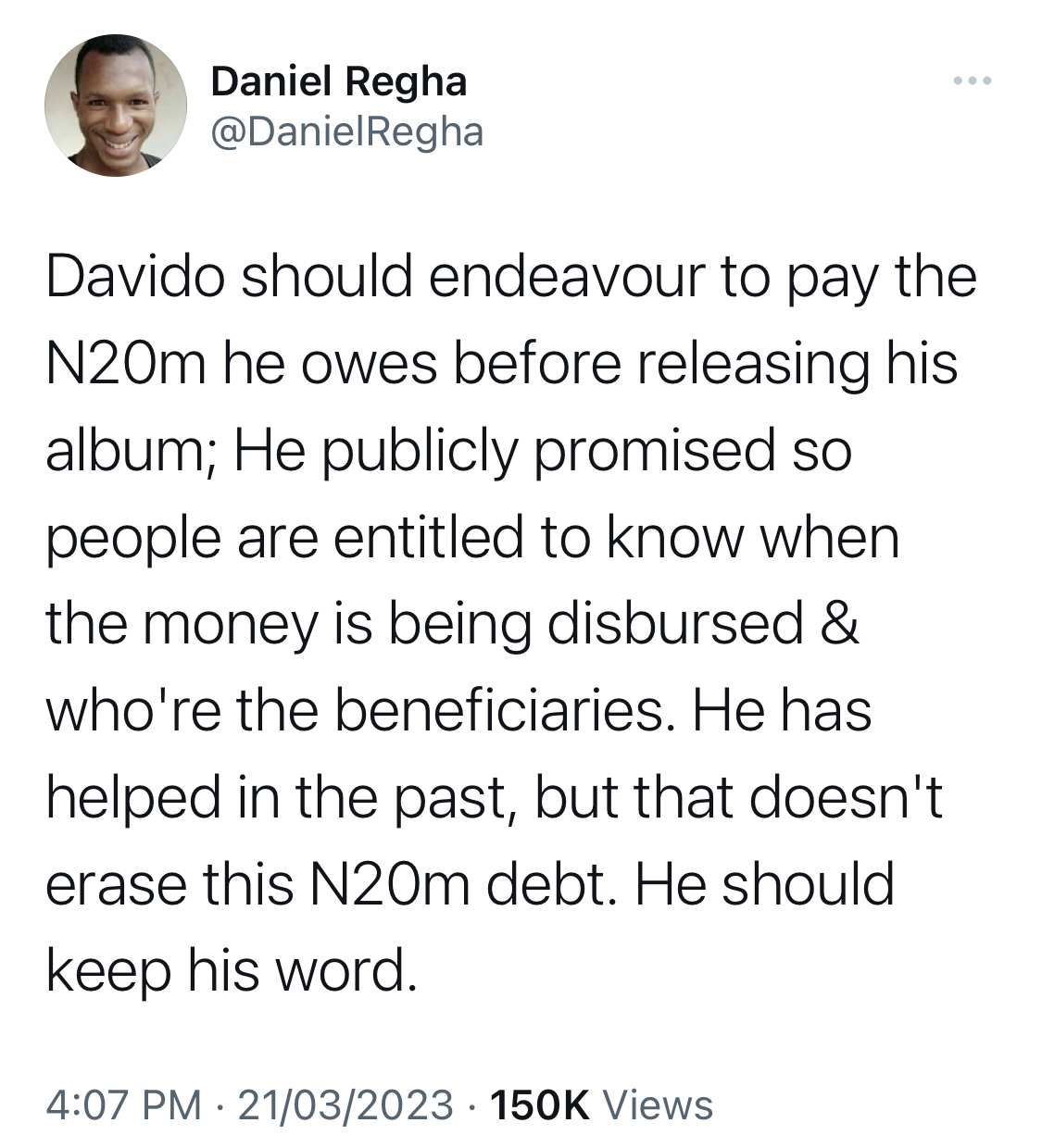Click the ampersand after disbursed
This screenshot has width=1042, height=1148.
pyautogui.click(x=840, y=623)
